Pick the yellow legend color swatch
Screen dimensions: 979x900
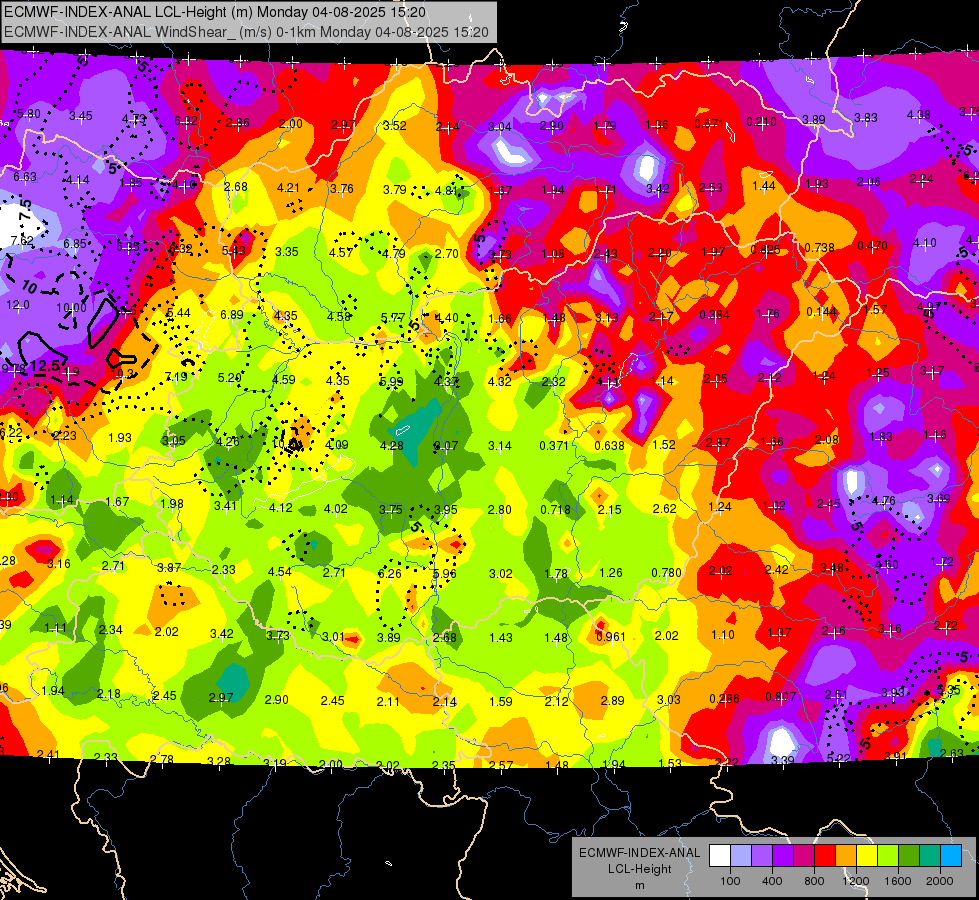click(x=867, y=856)
